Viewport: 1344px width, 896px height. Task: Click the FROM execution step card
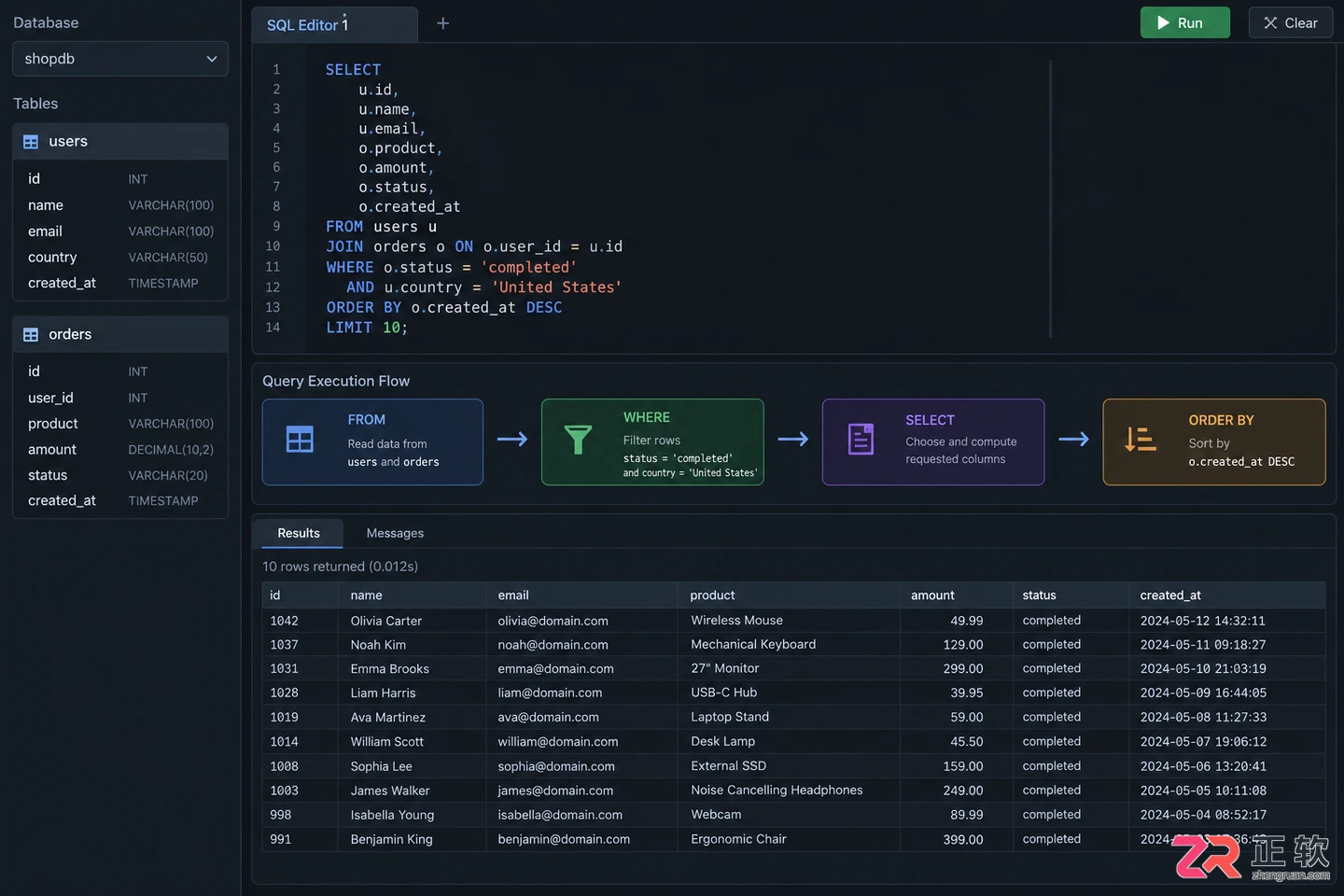(372, 442)
